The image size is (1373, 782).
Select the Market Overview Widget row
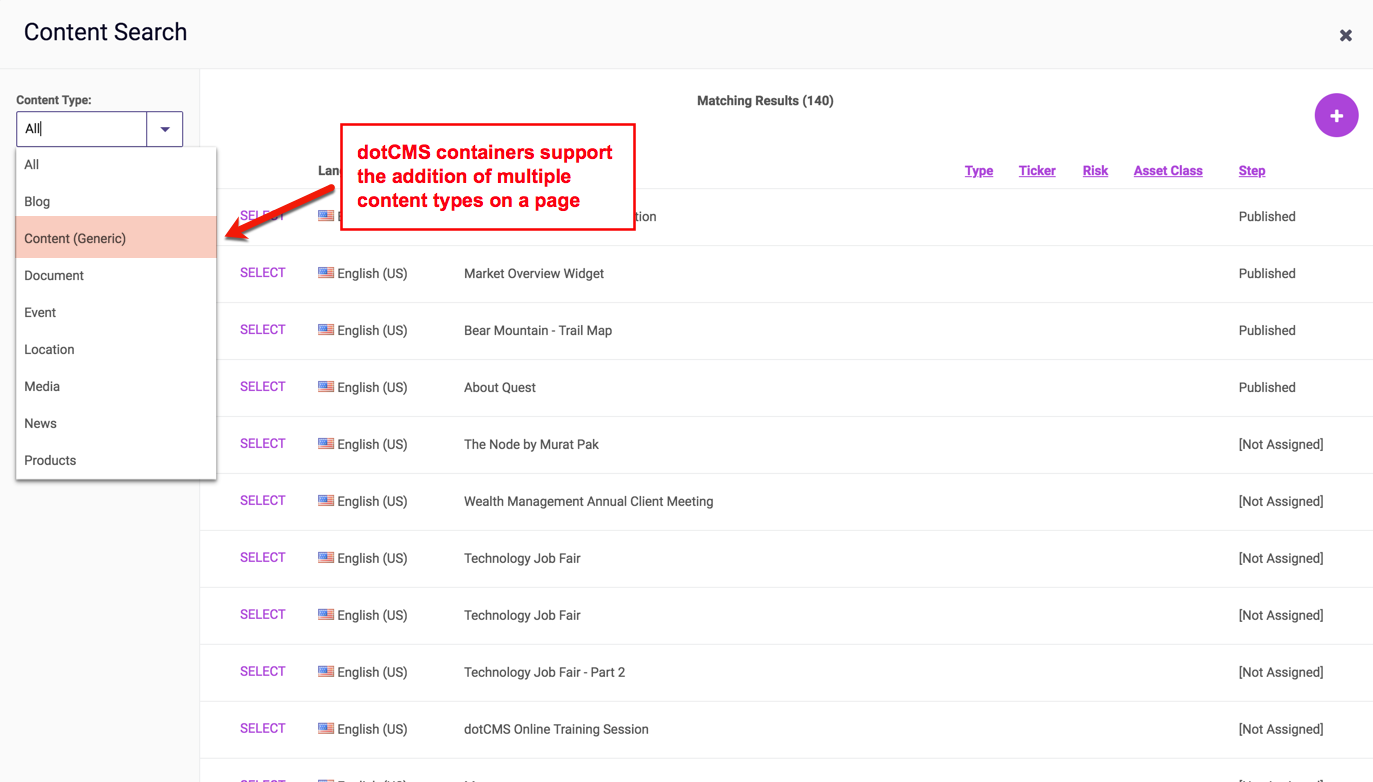pos(262,273)
